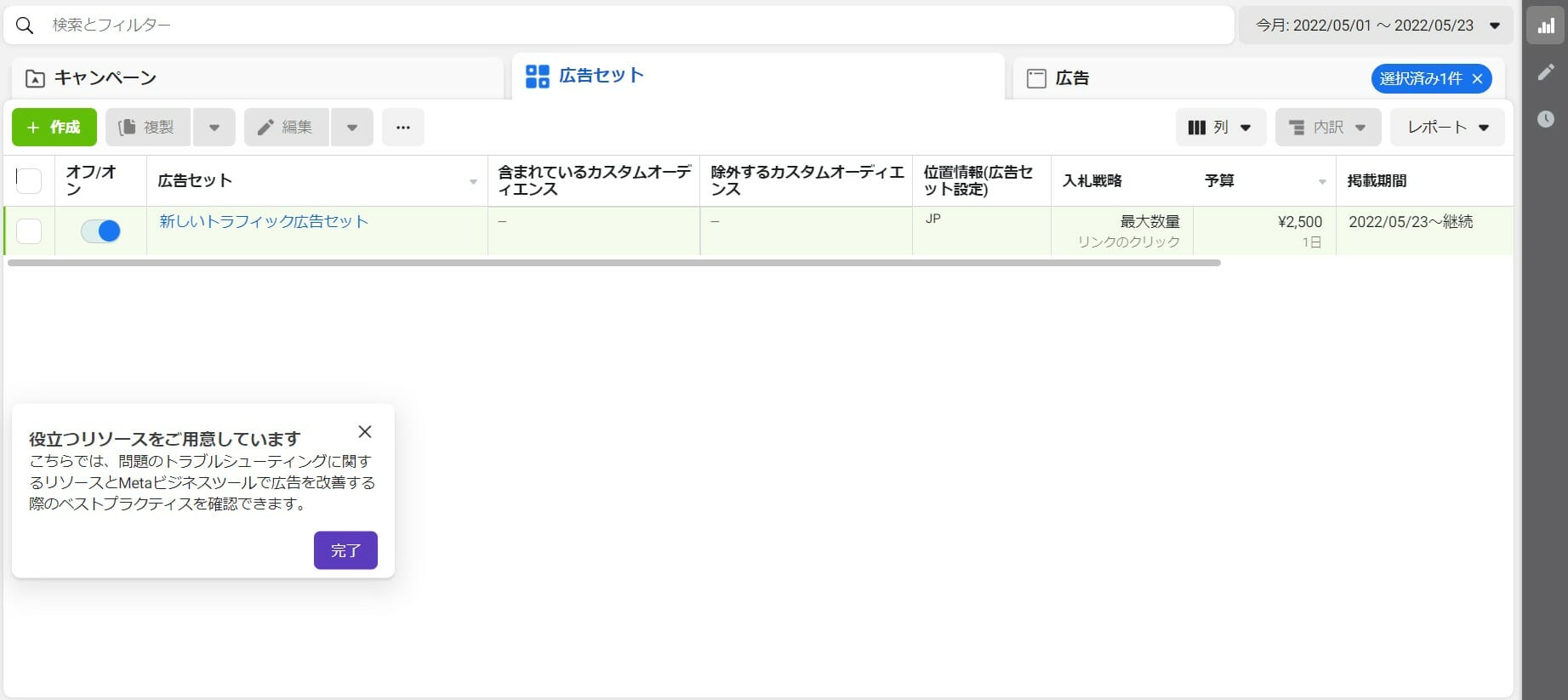Switch to the キャンペーン tab
Viewport: 1568px width, 700px height.
(x=257, y=78)
